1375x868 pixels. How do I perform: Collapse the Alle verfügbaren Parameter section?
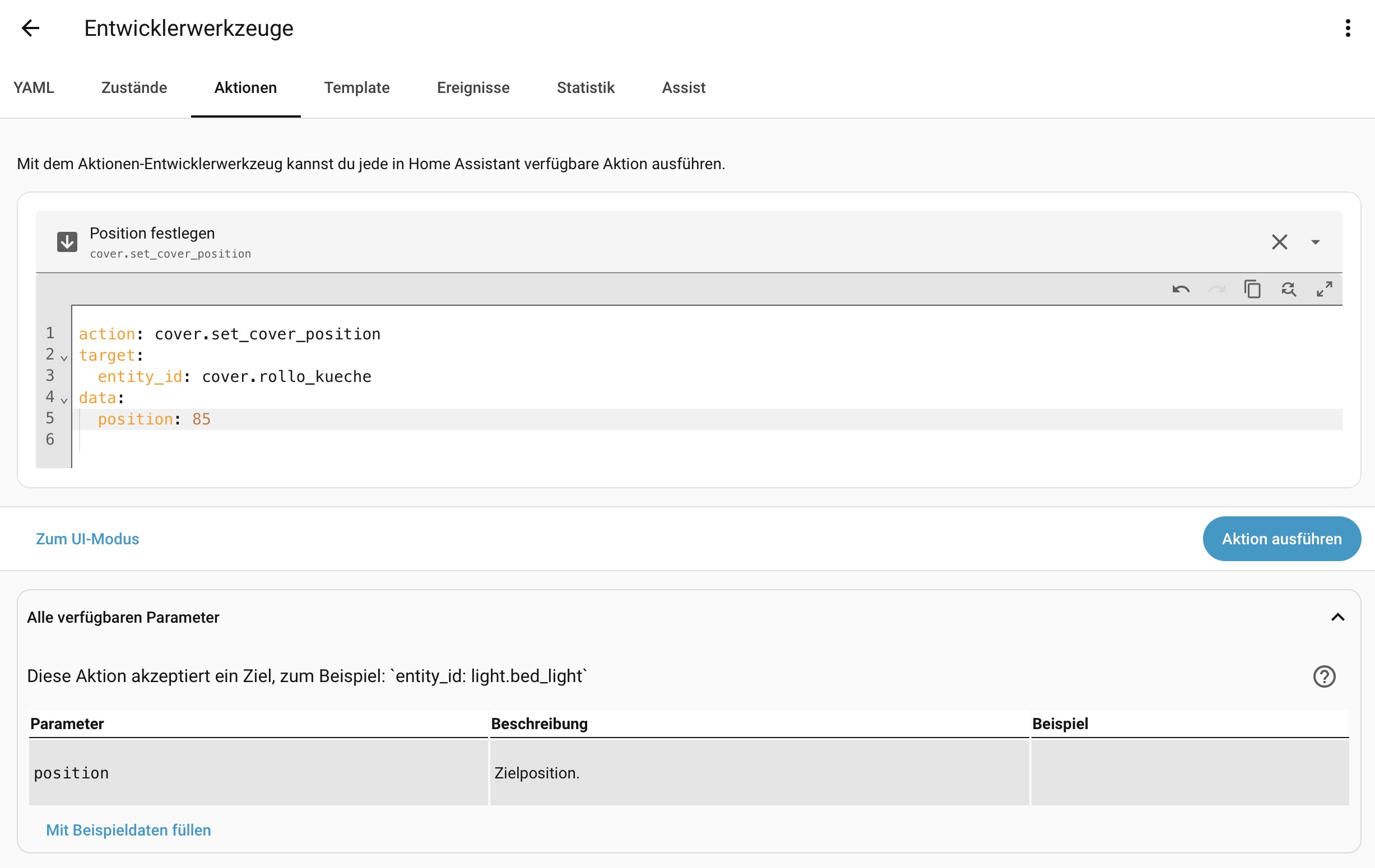pos(1337,618)
